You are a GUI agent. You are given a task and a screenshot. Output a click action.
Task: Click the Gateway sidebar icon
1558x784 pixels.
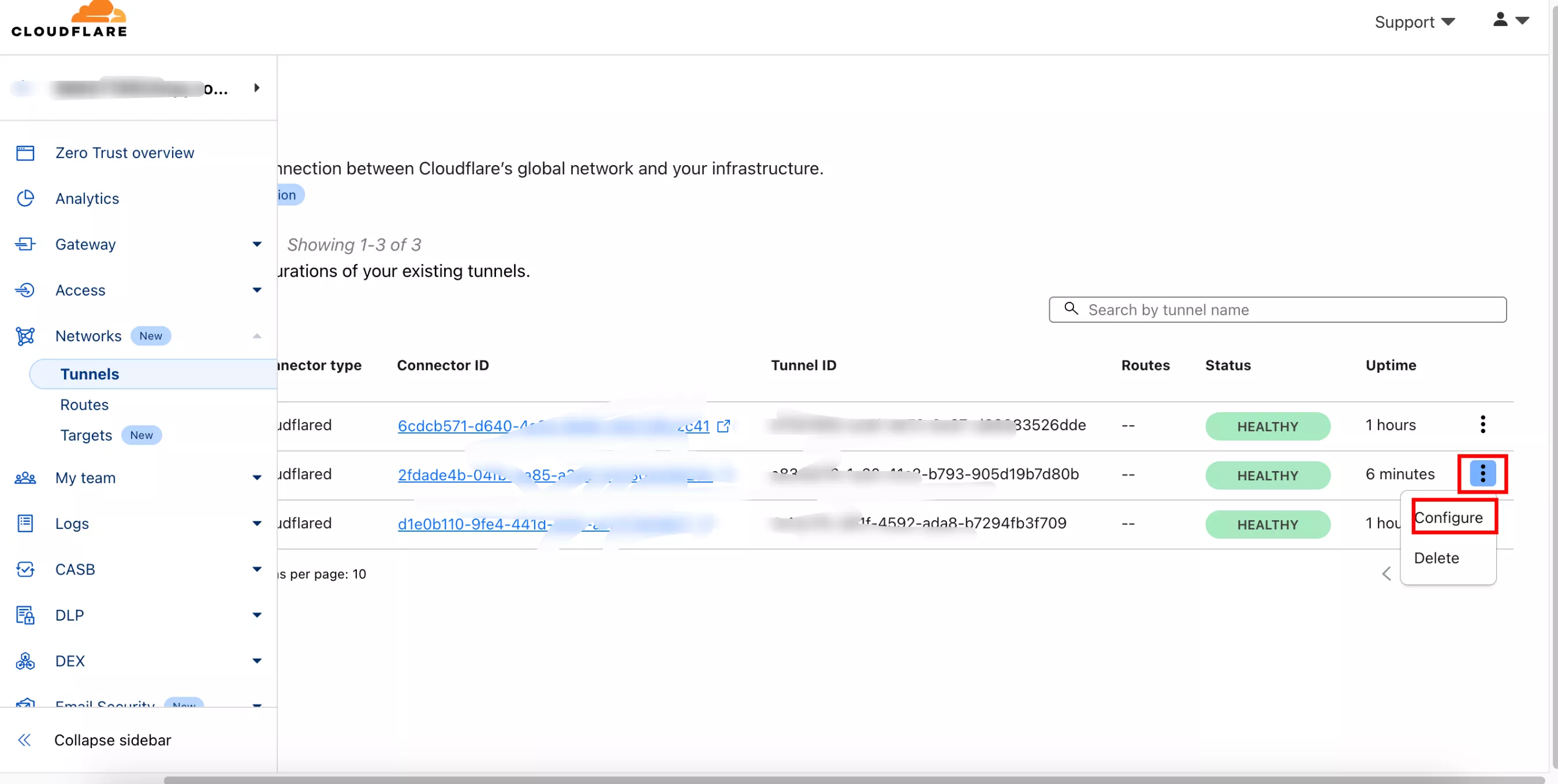tap(25, 244)
